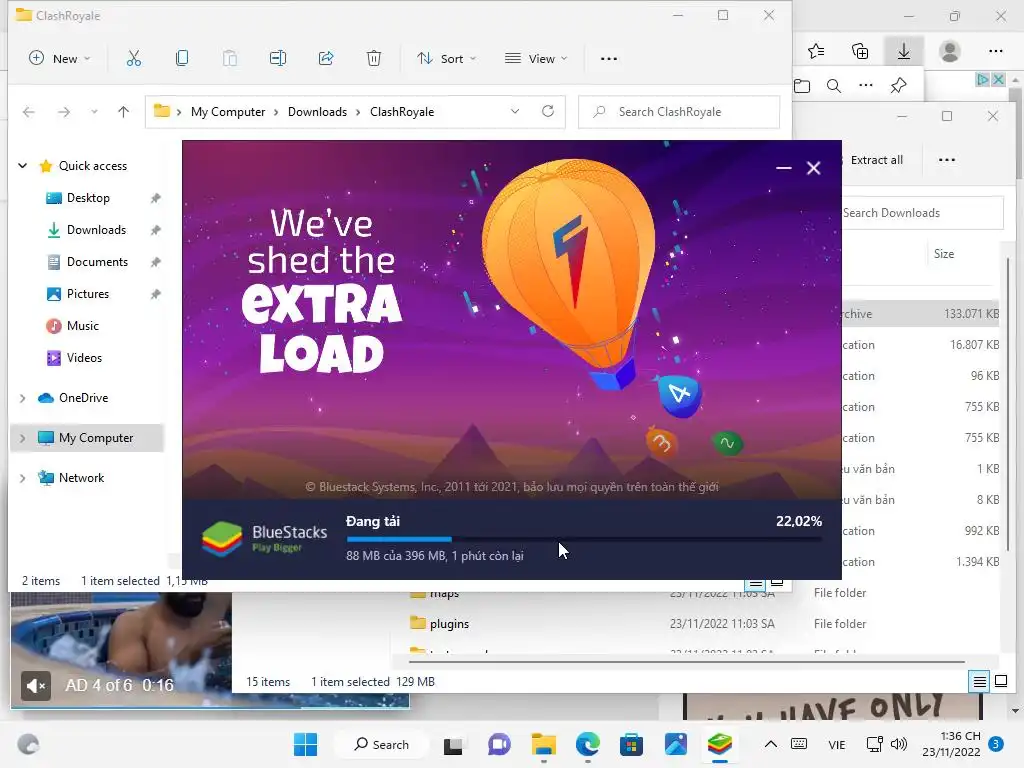Click the Paste icon in ClashRoyale toolbar
The image size is (1024, 768).
click(230, 59)
